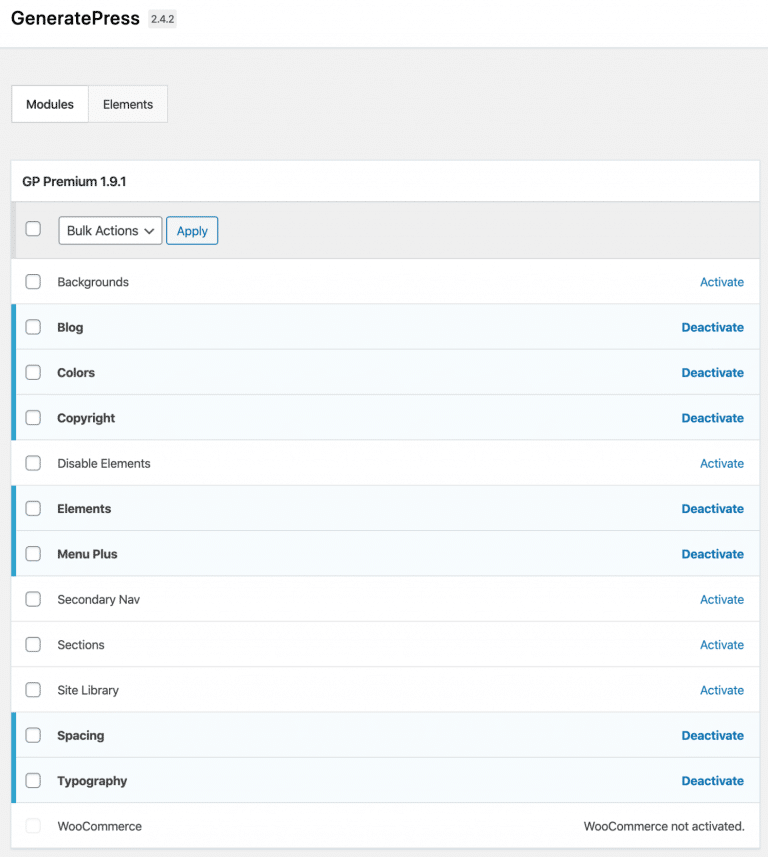The width and height of the screenshot is (768, 857).
Task: Switch to the Modules tab
Action: [x=49, y=104]
